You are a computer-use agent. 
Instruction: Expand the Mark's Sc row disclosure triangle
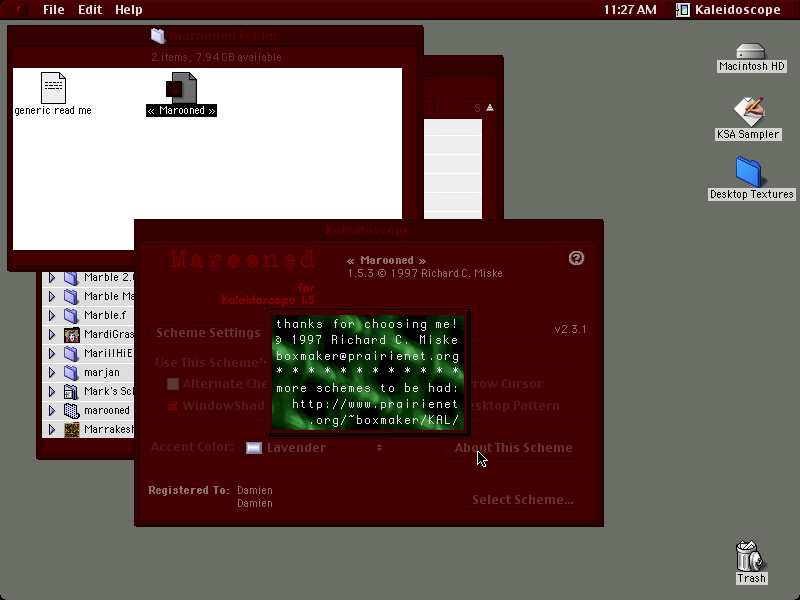point(52,391)
